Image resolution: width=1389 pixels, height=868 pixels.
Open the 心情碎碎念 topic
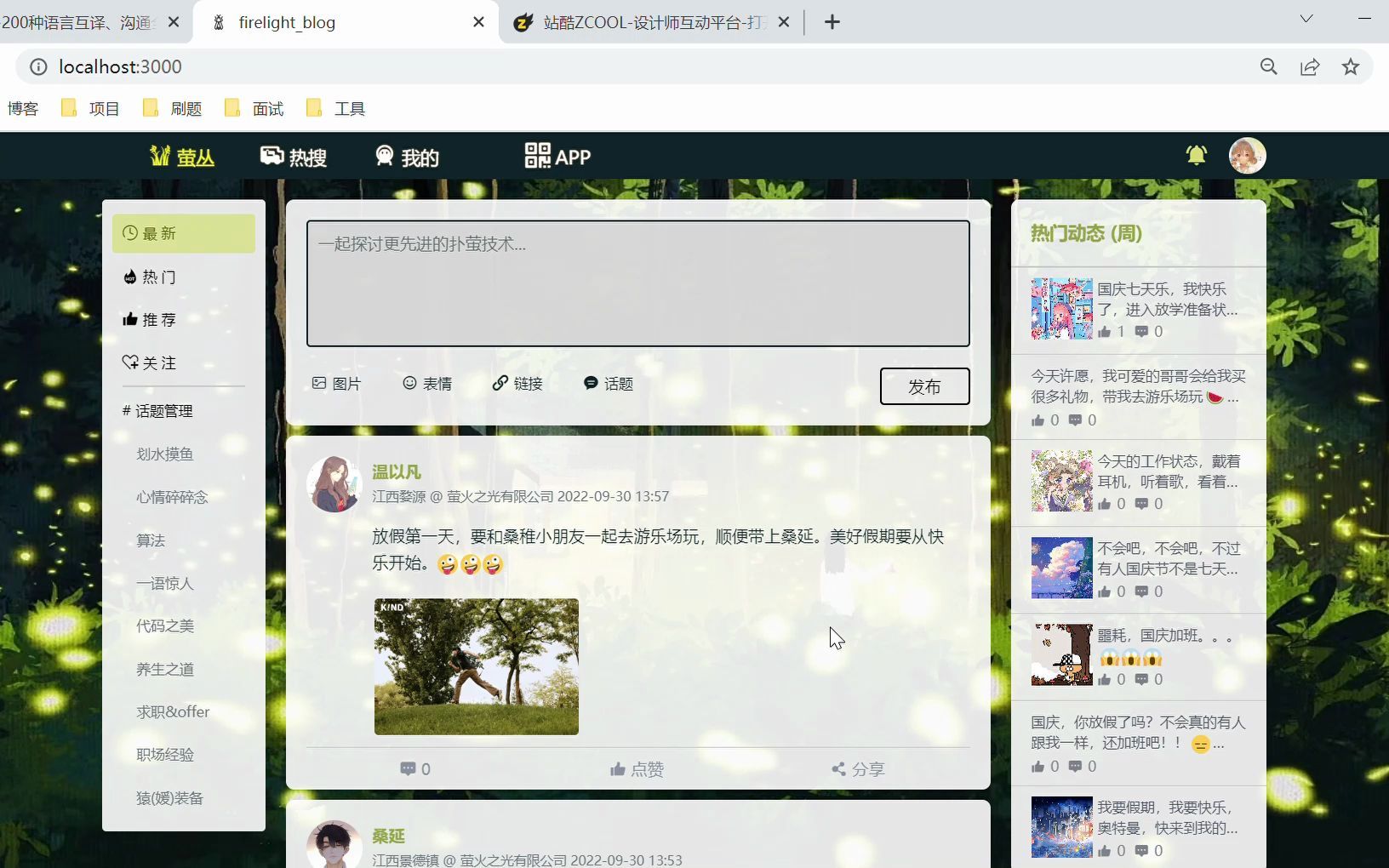pyautogui.click(x=172, y=497)
